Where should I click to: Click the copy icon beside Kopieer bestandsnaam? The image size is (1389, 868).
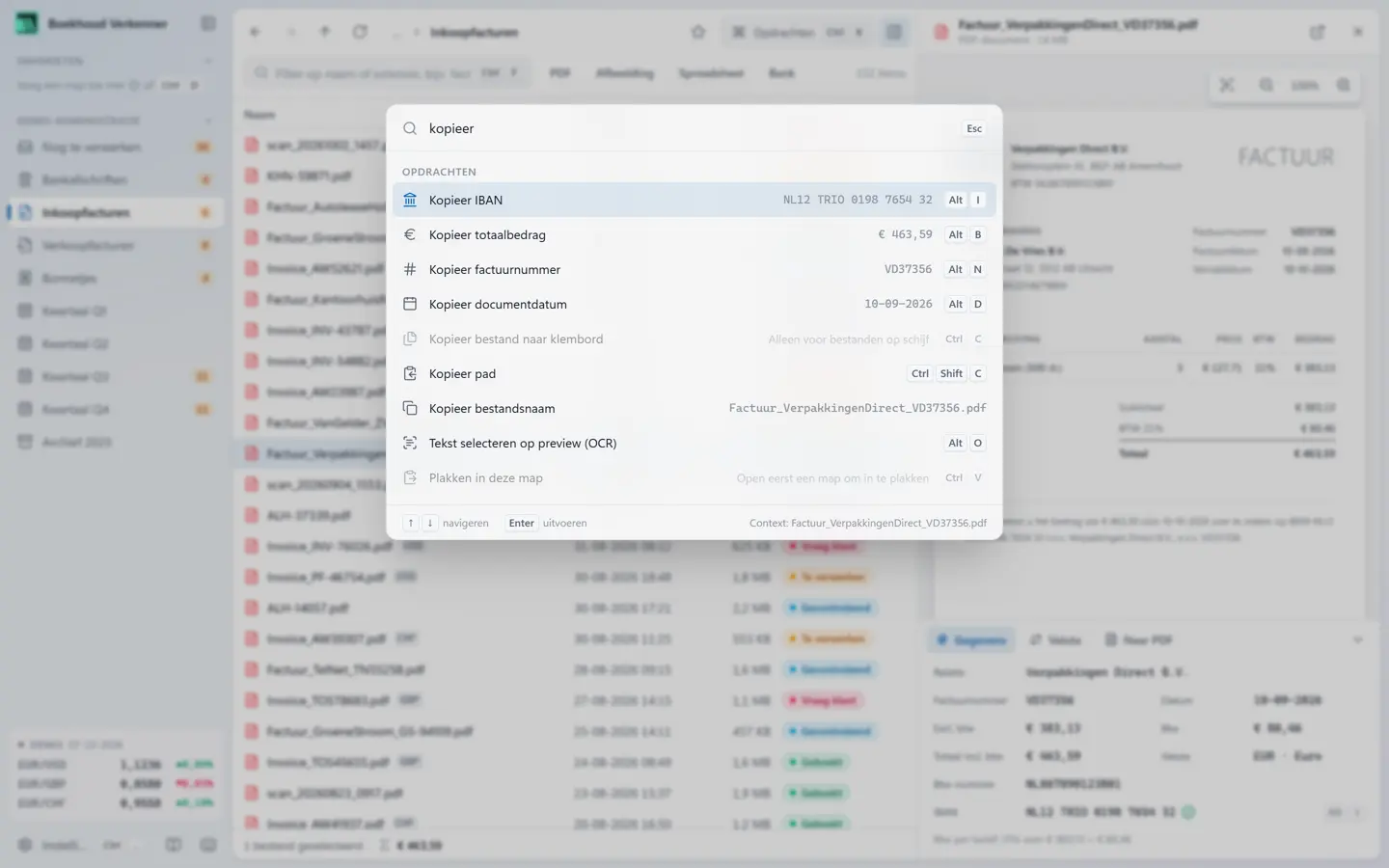point(410,408)
